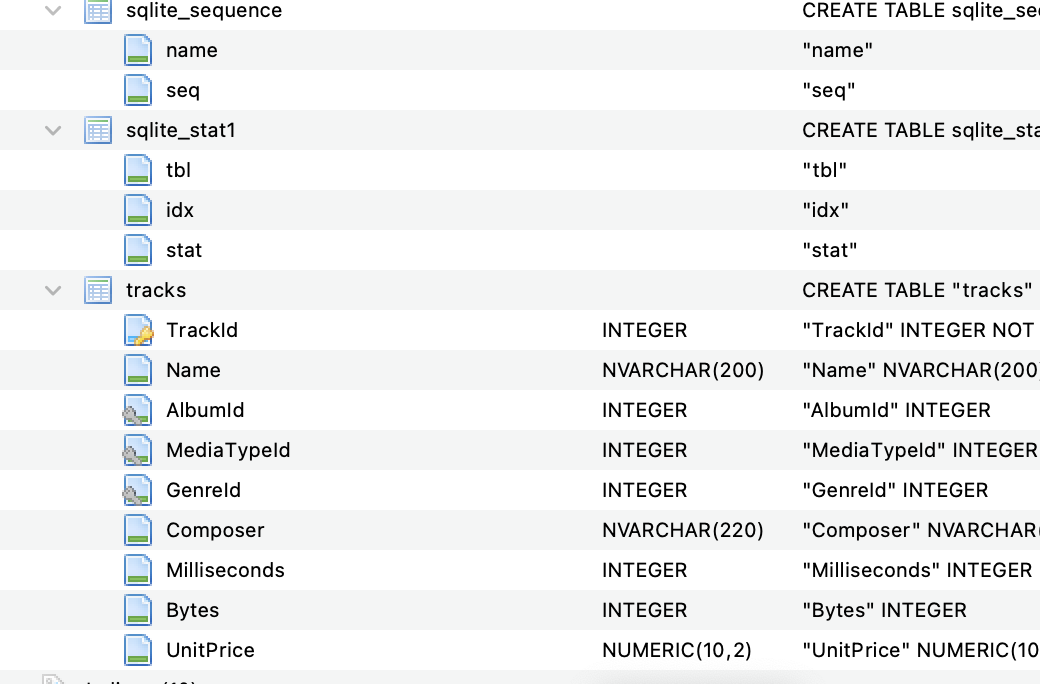This screenshot has height=684, width=1040.
Task: Click the table icon for sqlite_stat1
Action: (97, 130)
